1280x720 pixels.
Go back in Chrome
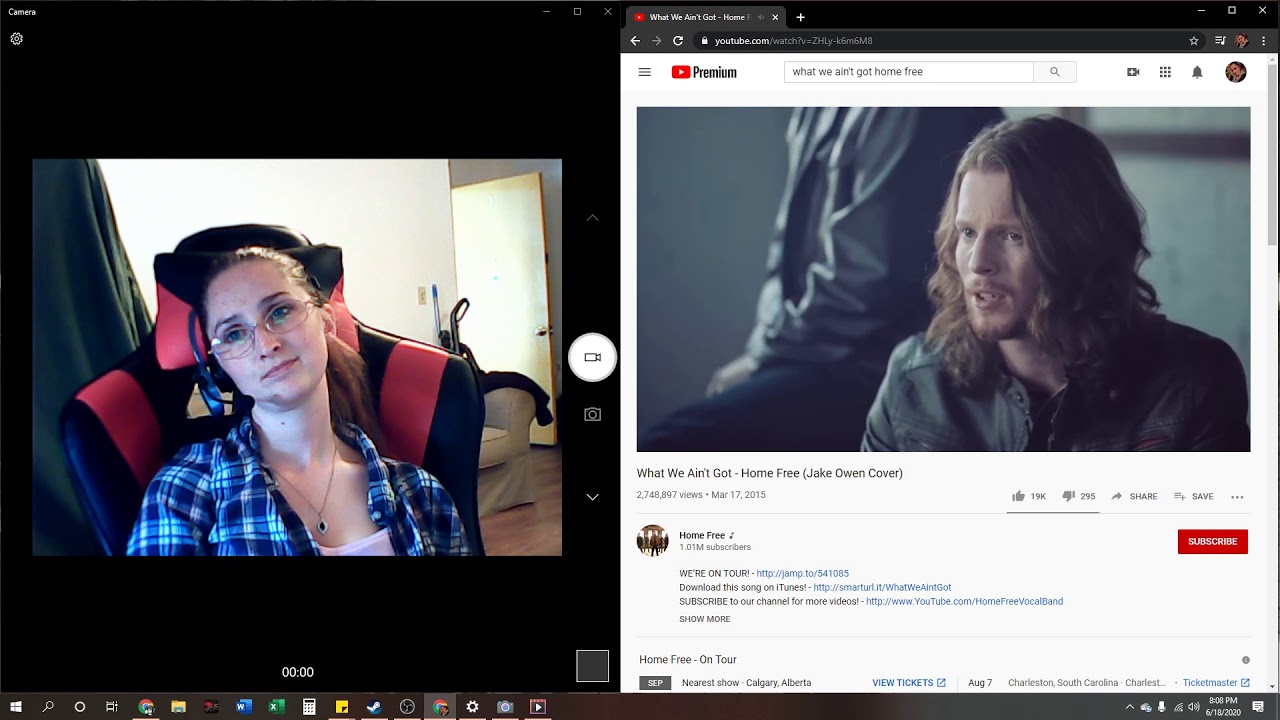(635, 41)
